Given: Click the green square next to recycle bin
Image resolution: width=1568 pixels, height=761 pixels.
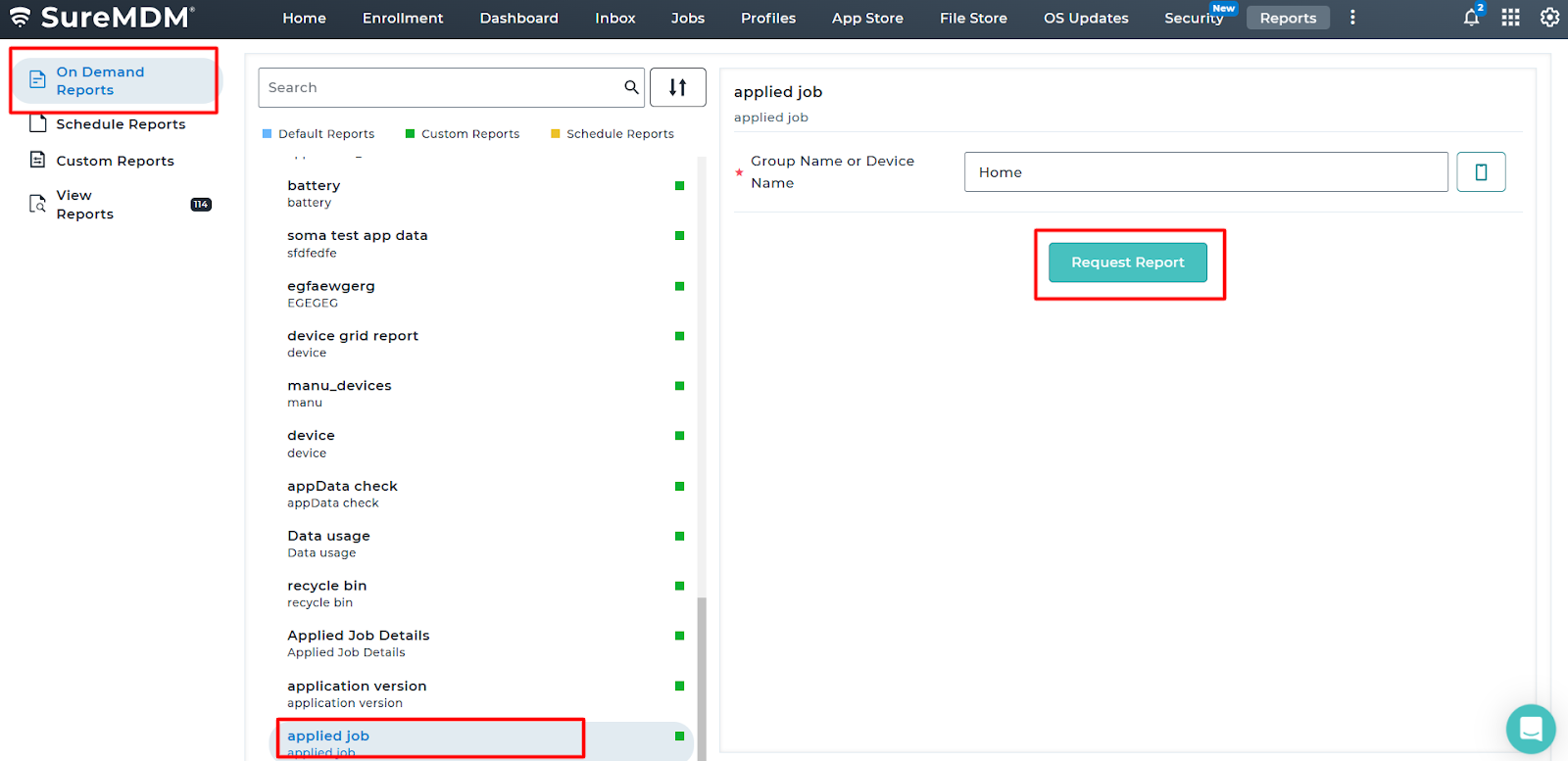Looking at the screenshot, I should pos(679,586).
